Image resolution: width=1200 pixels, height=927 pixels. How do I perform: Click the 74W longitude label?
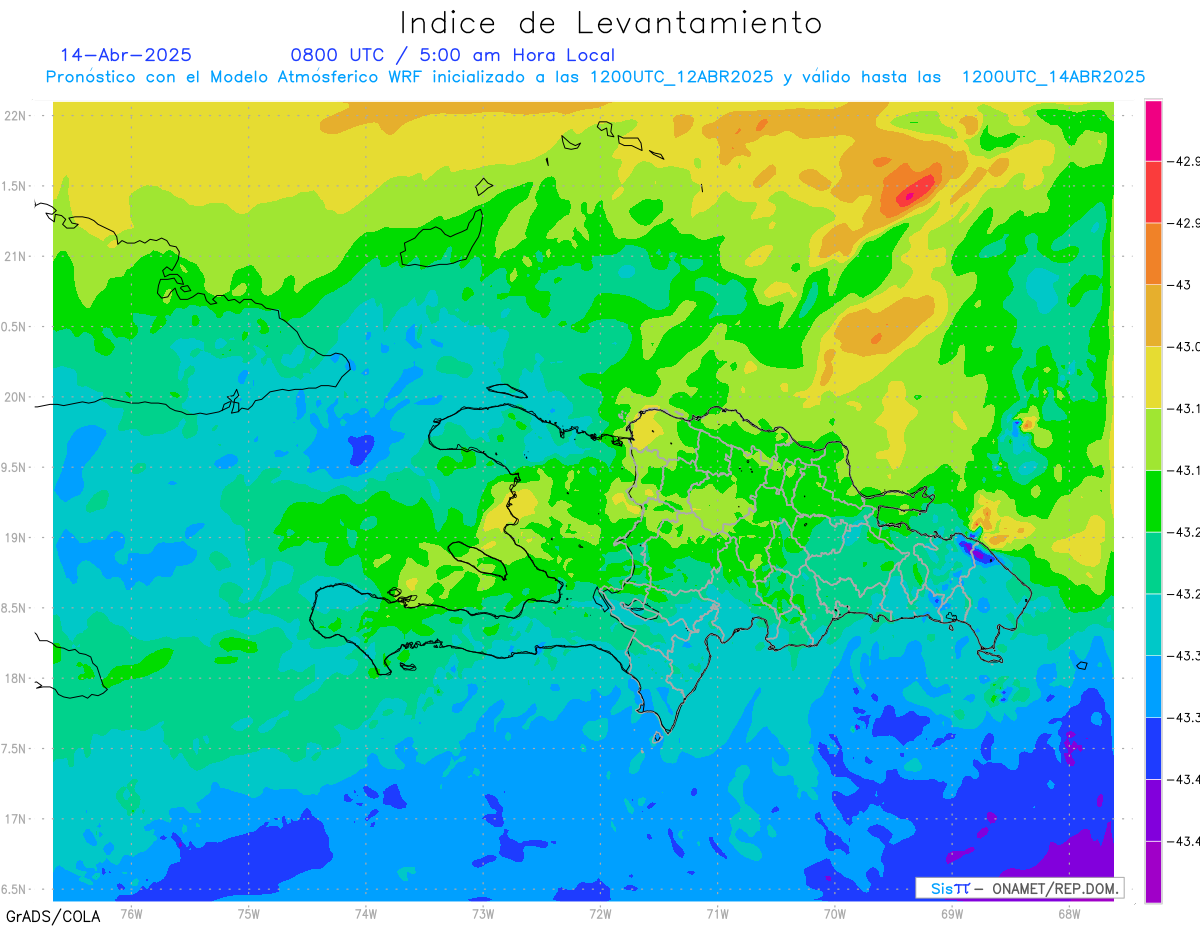click(x=365, y=913)
